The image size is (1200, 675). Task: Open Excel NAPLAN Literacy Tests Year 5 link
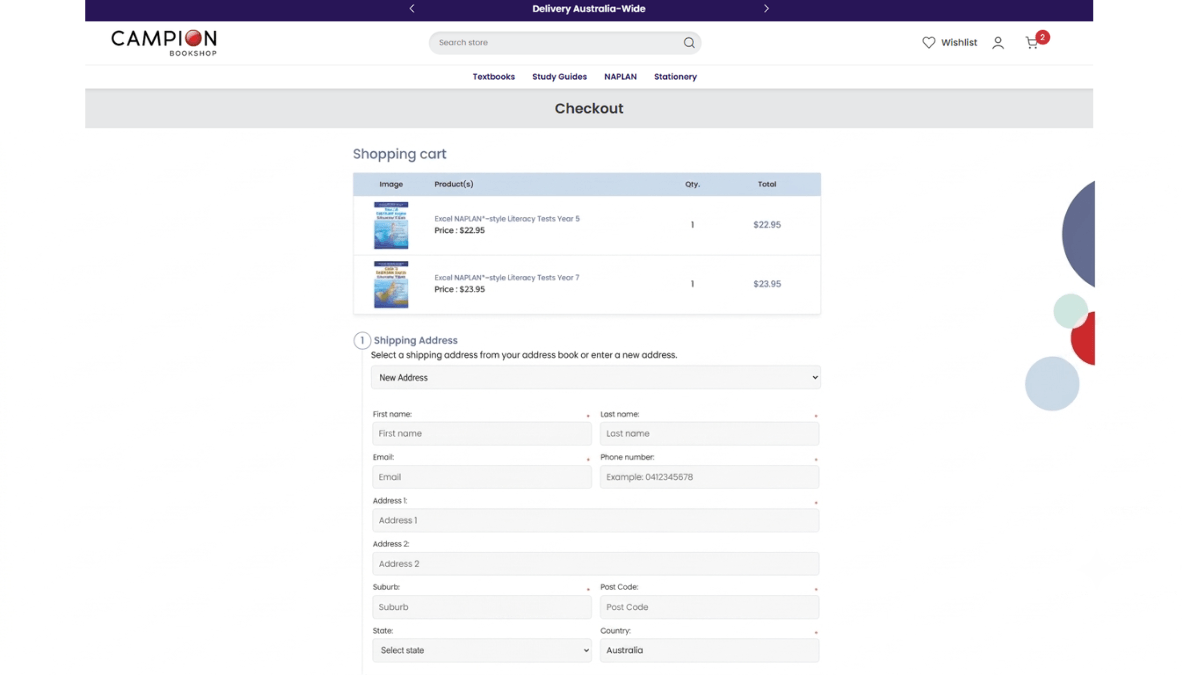coord(507,219)
